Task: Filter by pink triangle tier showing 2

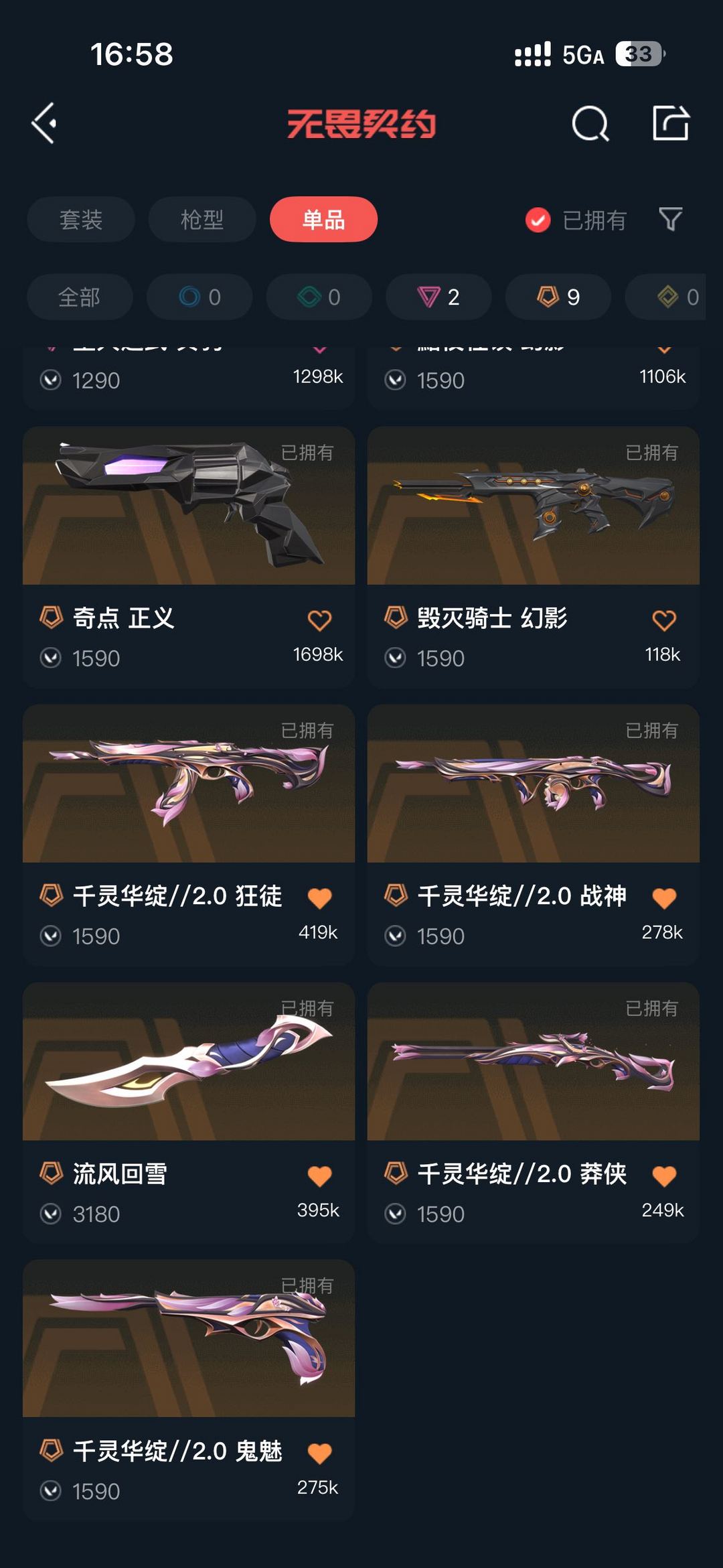Action: [x=438, y=297]
